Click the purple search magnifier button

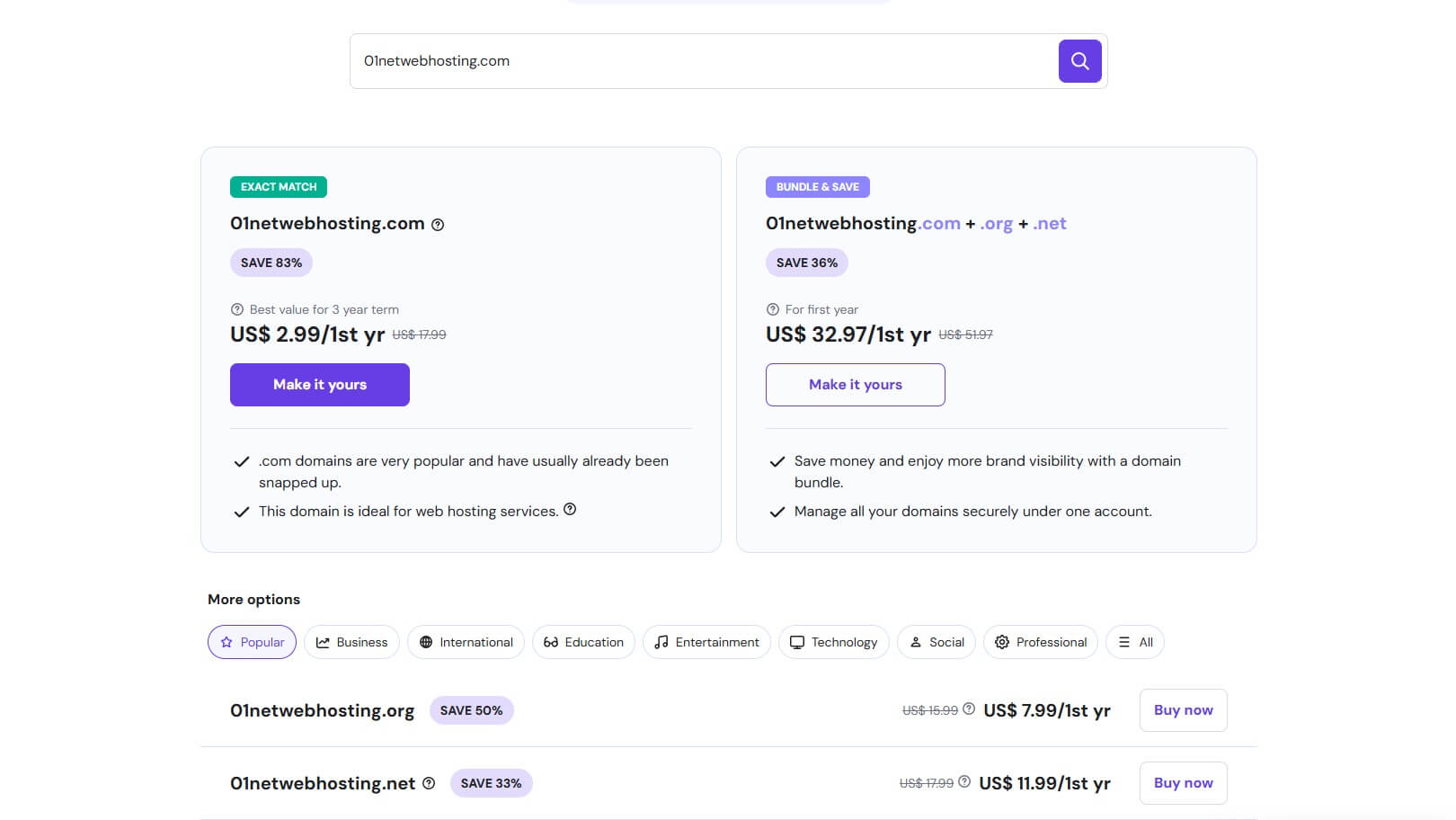[x=1079, y=61]
